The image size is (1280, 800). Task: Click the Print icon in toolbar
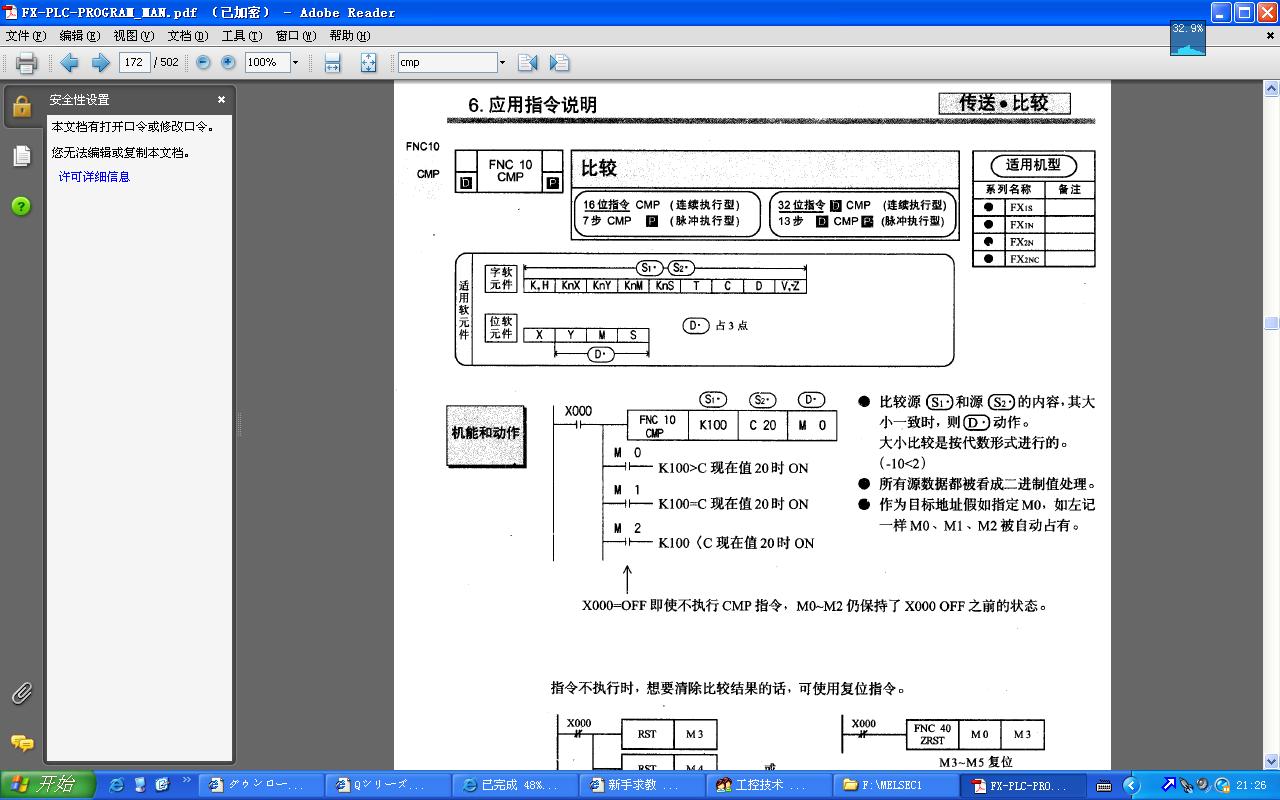tap(27, 63)
